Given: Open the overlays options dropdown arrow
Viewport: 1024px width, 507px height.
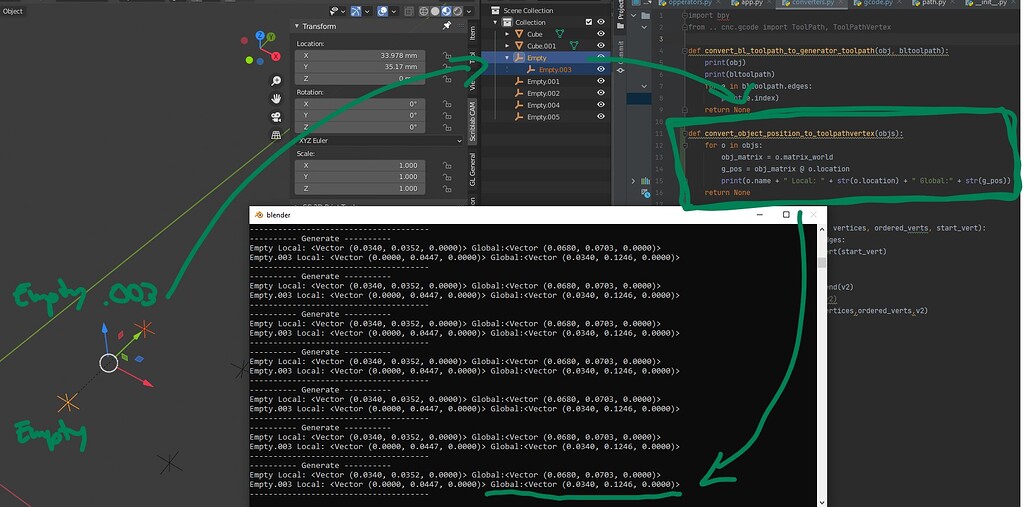Looking at the screenshot, I should [x=394, y=11].
